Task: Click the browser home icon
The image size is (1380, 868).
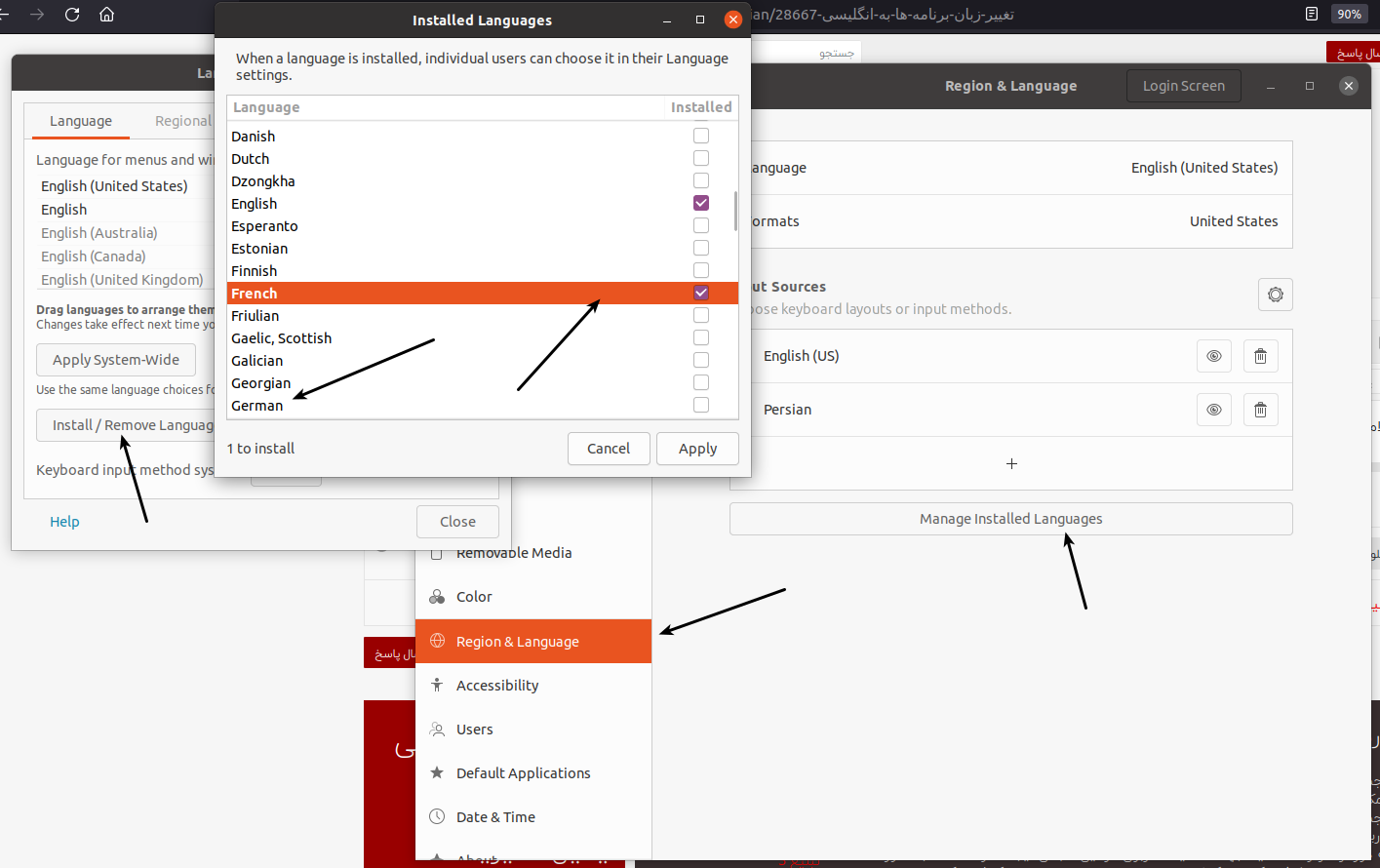Action: [x=107, y=15]
